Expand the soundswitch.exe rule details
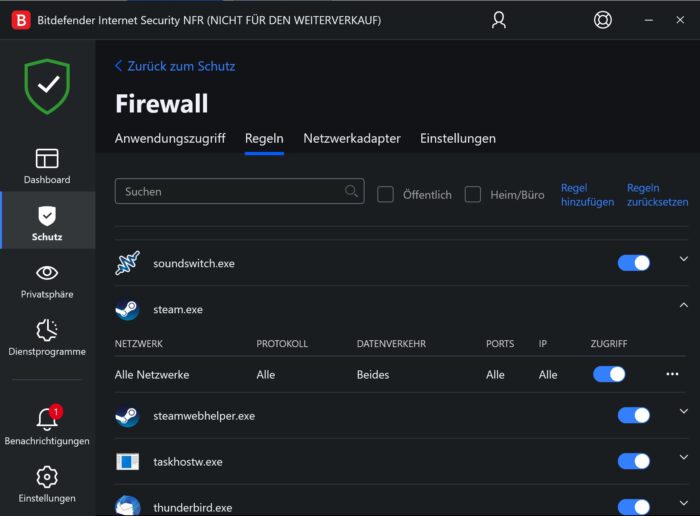 click(683, 259)
